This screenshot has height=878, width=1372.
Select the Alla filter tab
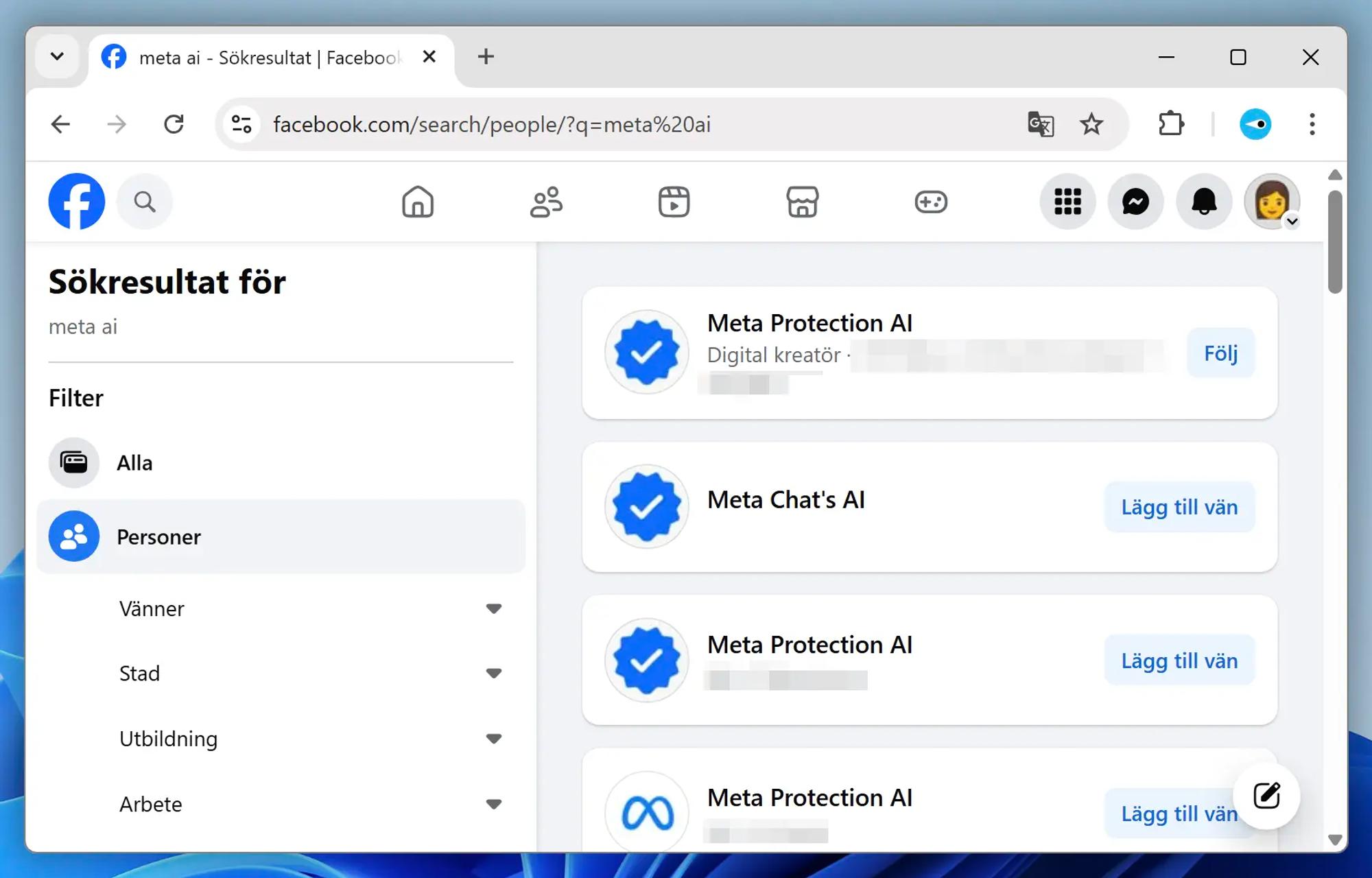pyautogui.click(x=134, y=463)
